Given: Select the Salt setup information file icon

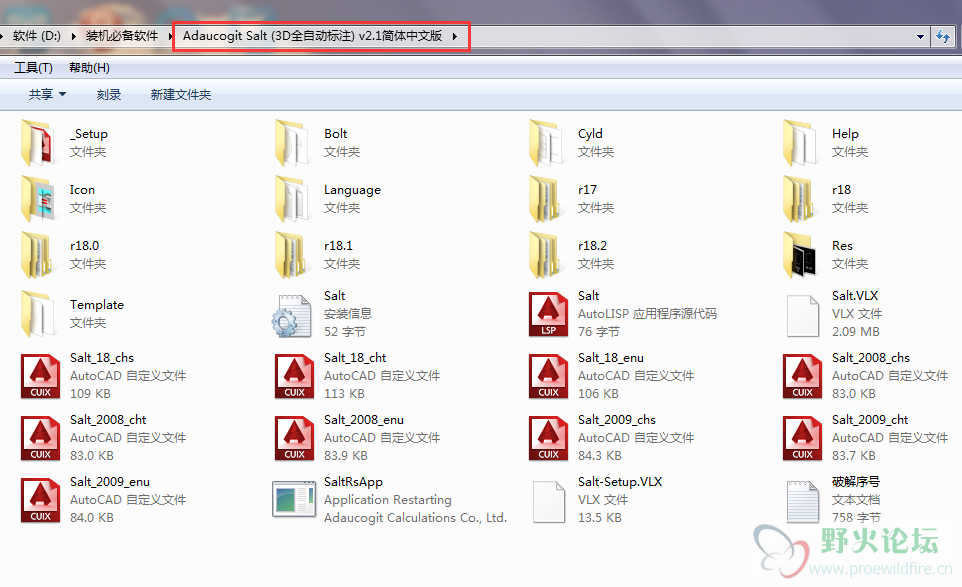Looking at the screenshot, I should (293, 315).
